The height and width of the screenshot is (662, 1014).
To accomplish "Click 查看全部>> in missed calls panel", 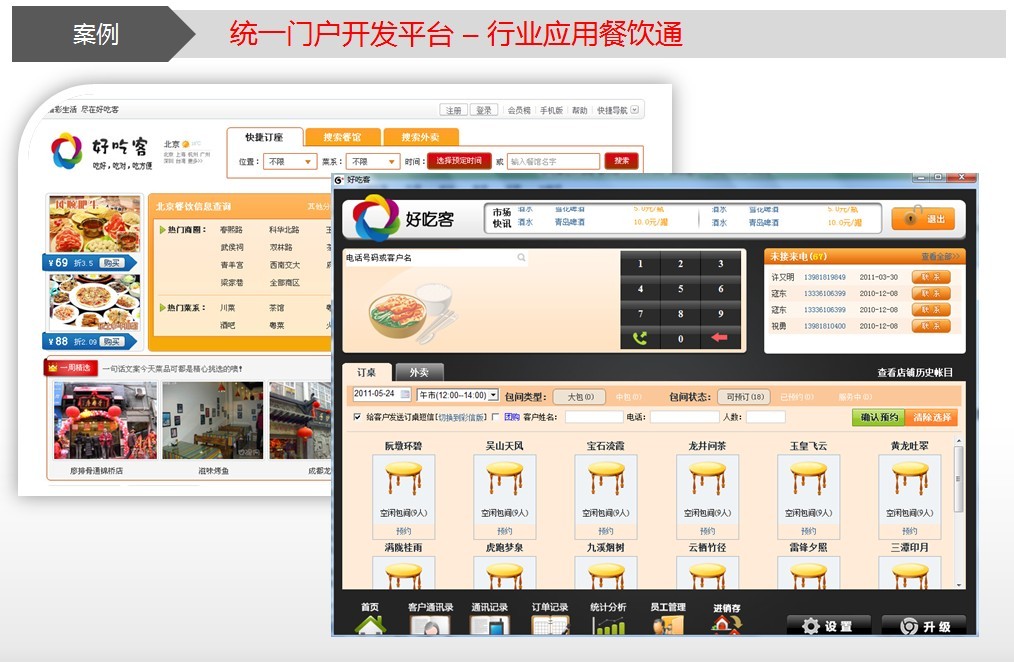I will coord(940,257).
